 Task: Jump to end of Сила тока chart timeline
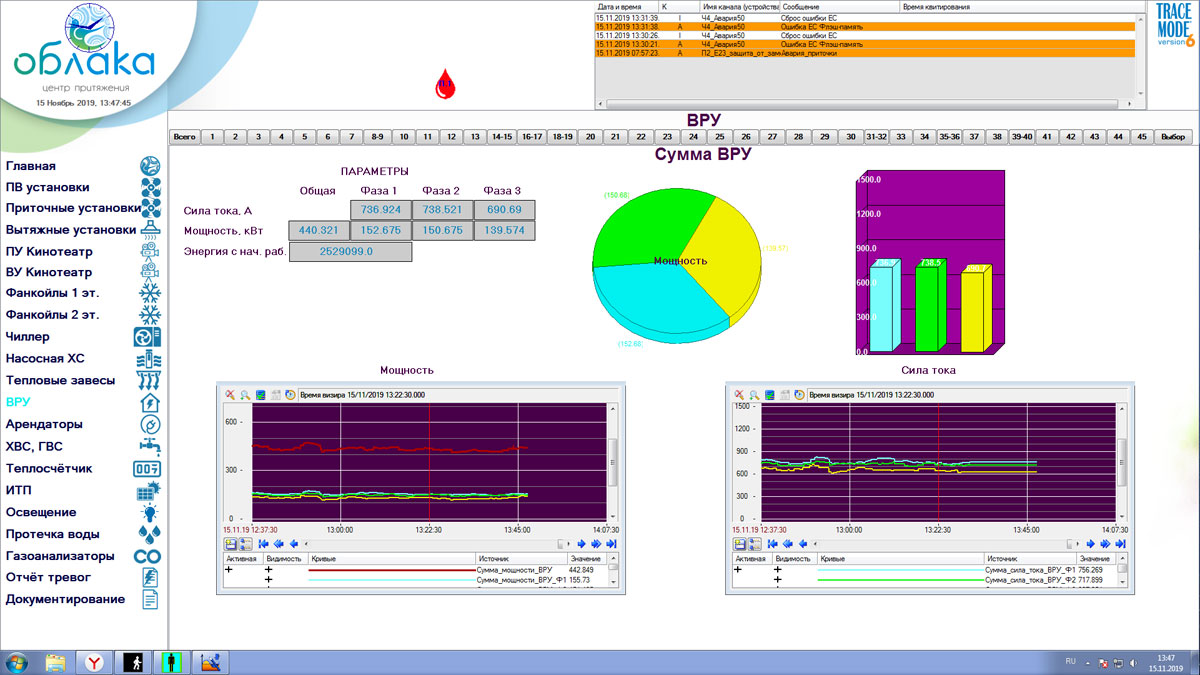(x=1120, y=544)
